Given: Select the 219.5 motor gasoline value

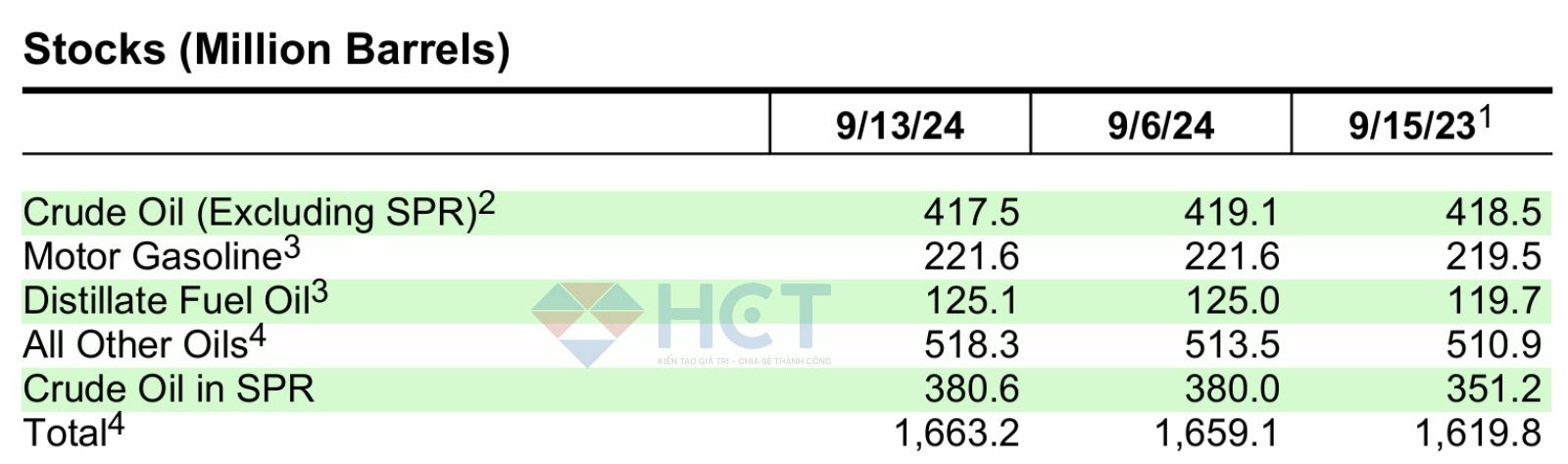Looking at the screenshot, I should click(1494, 256).
